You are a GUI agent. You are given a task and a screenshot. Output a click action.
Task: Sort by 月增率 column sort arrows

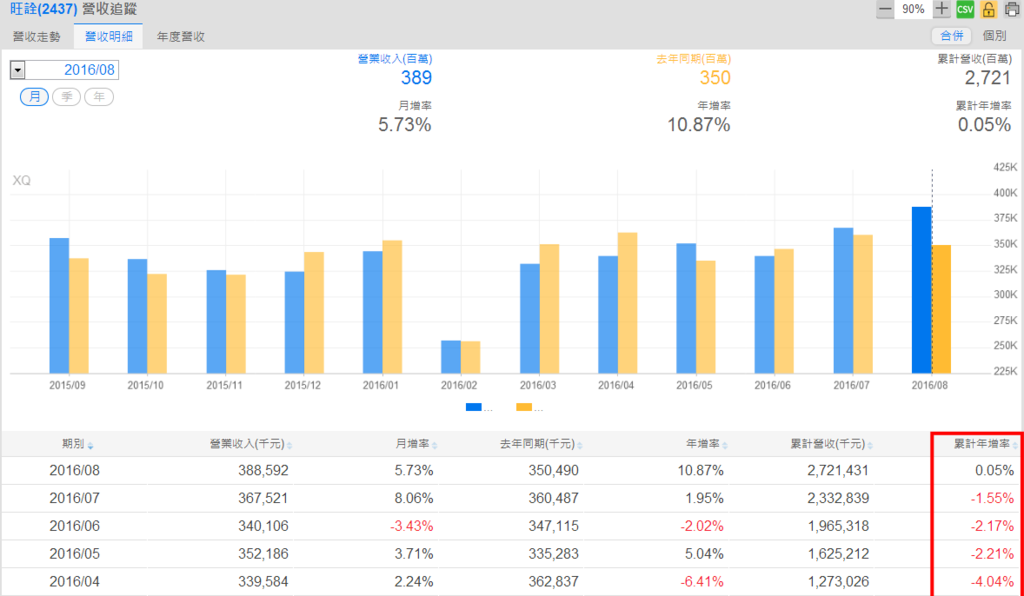(x=434, y=445)
